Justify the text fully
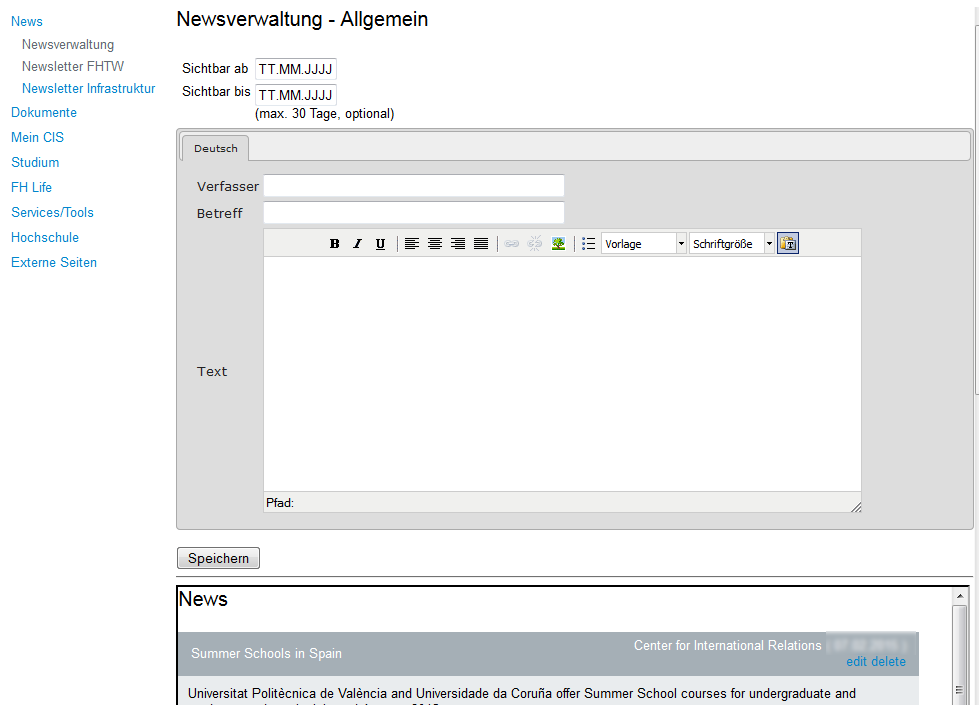The width and height of the screenshot is (979, 705). [x=481, y=244]
